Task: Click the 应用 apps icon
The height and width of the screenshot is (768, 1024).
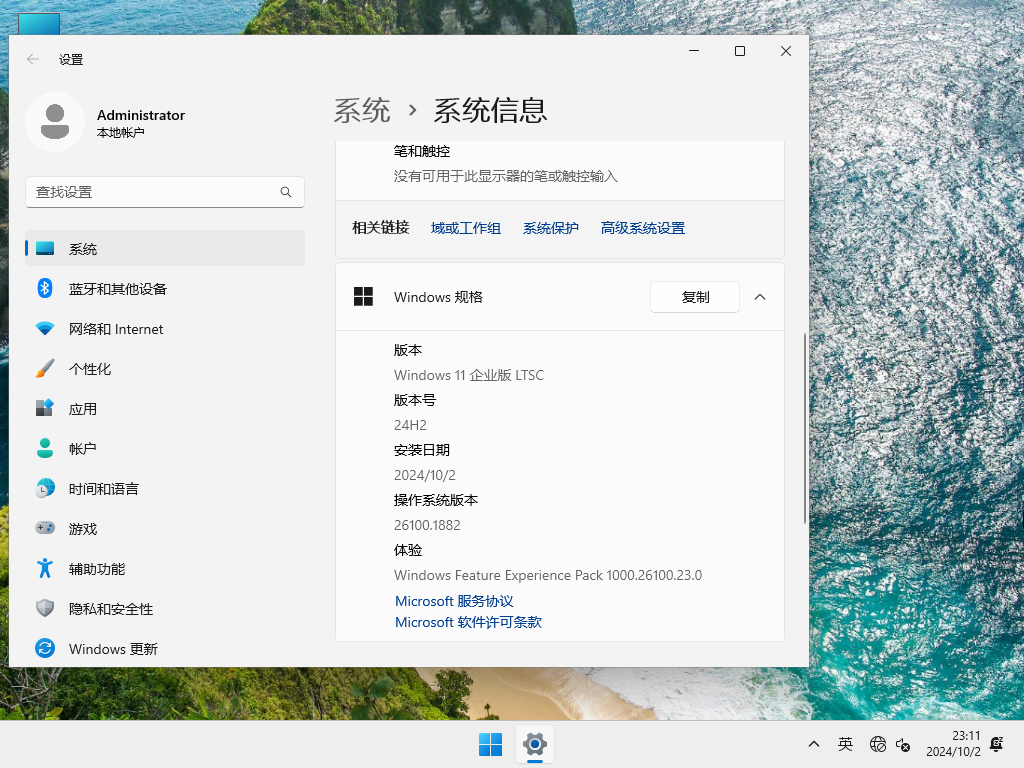Action: click(45, 408)
